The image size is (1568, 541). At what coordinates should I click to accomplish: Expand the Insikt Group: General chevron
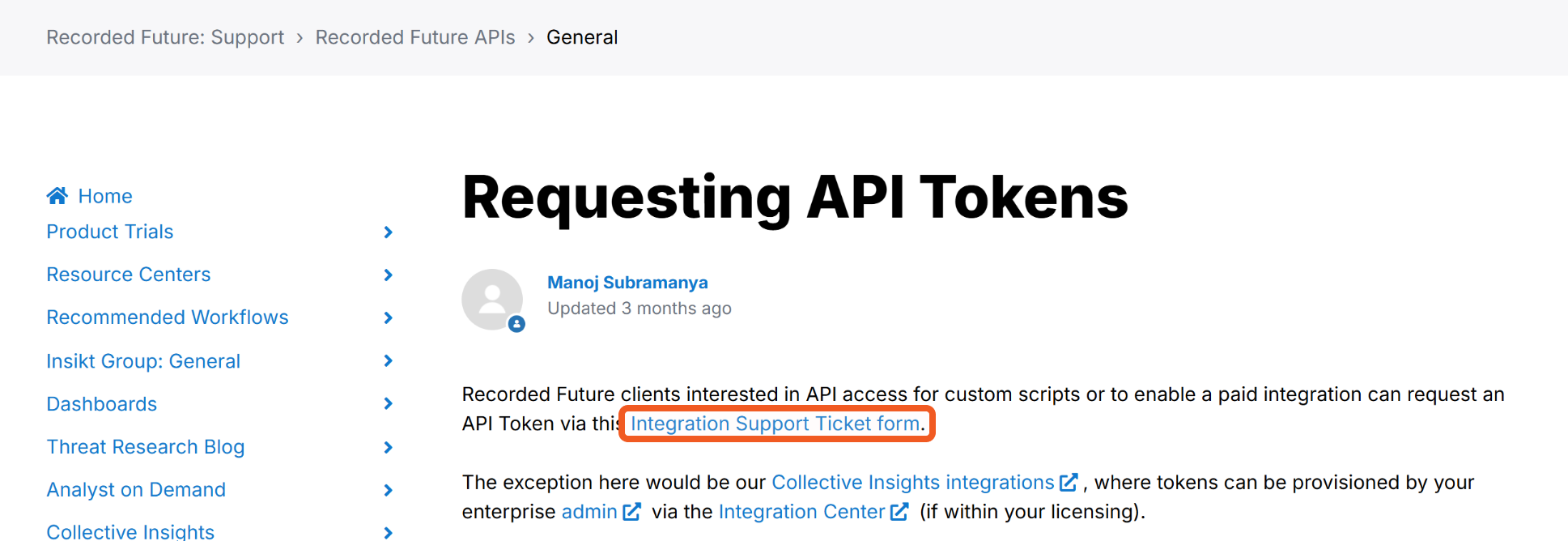coord(389,361)
